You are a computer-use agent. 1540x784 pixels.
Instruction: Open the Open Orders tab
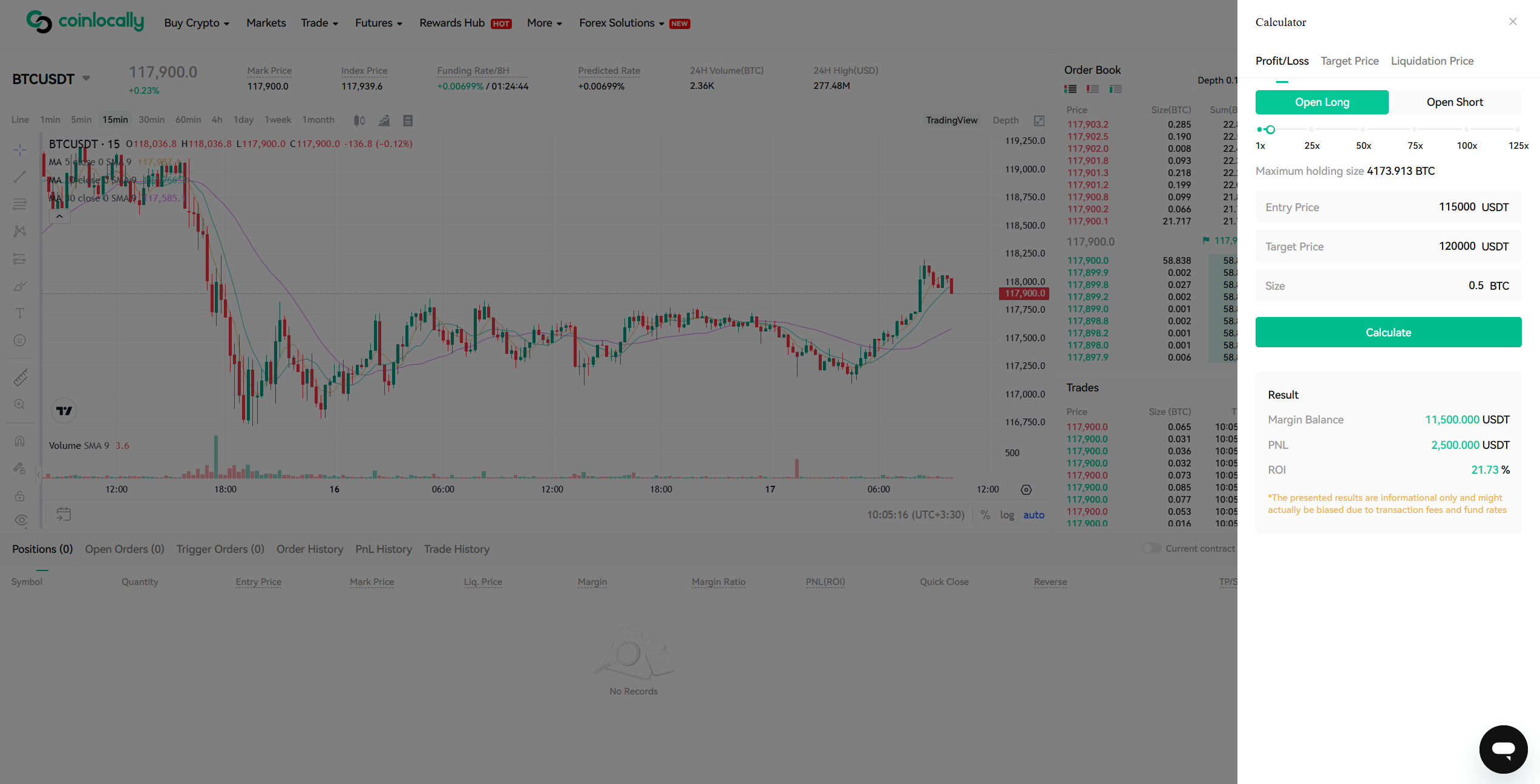pos(125,549)
